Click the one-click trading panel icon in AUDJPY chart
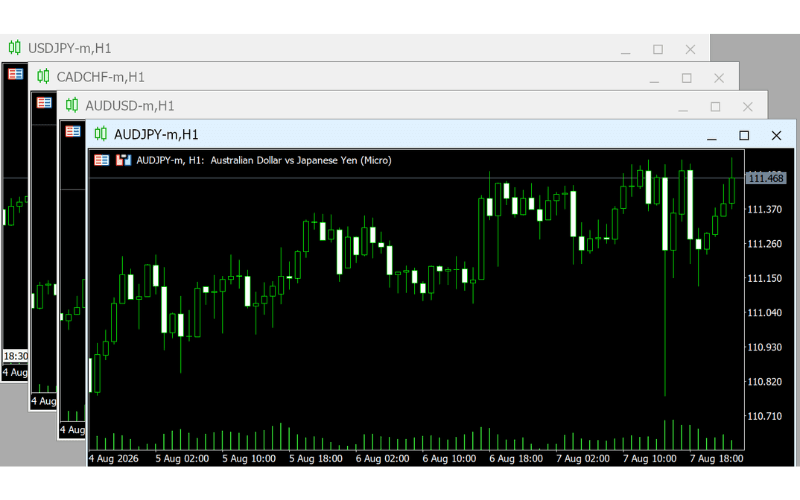800x500 pixels. coord(102,160)
